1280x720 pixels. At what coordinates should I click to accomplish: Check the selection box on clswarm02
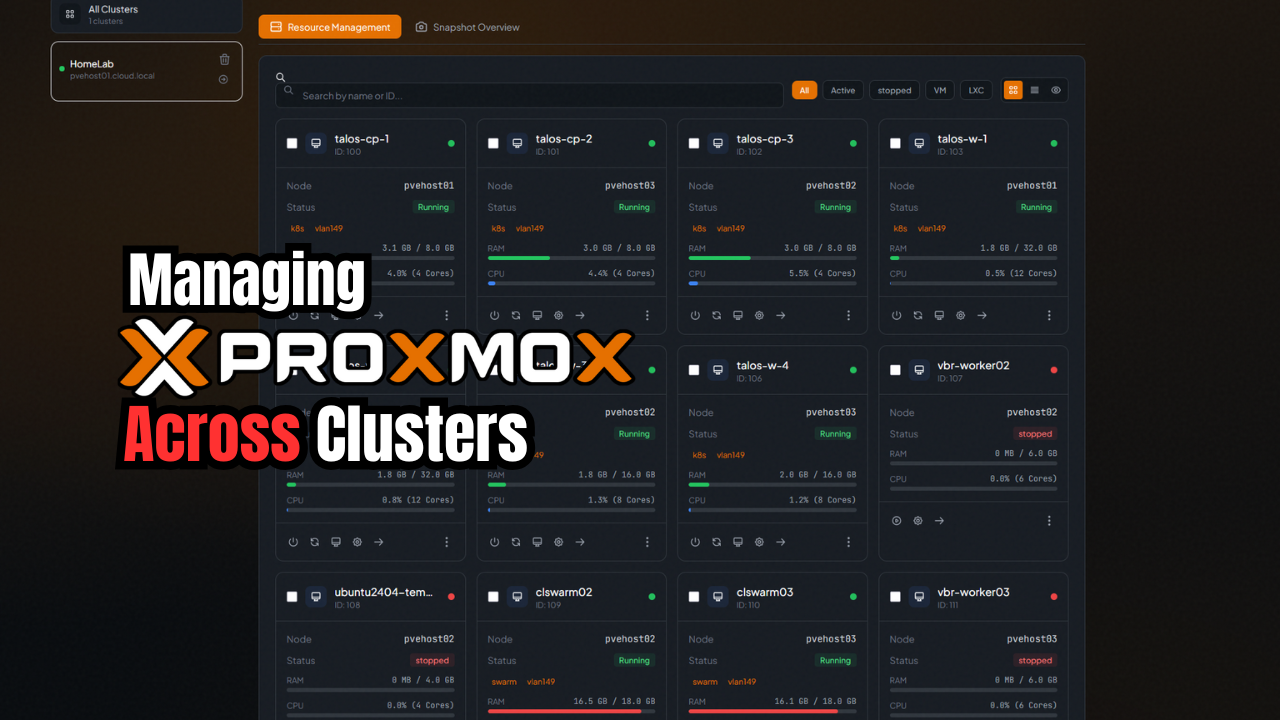tap(493, 596)
